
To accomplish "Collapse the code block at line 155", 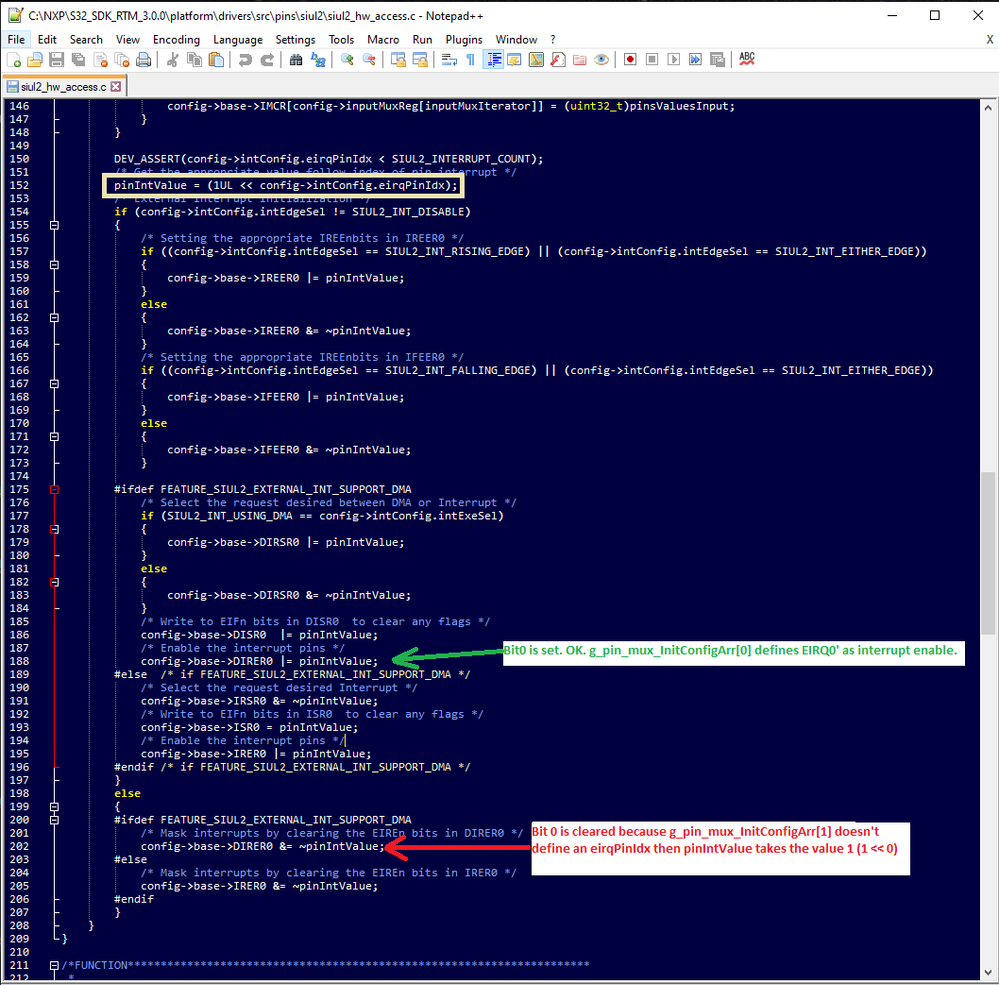I will point(55,226).
